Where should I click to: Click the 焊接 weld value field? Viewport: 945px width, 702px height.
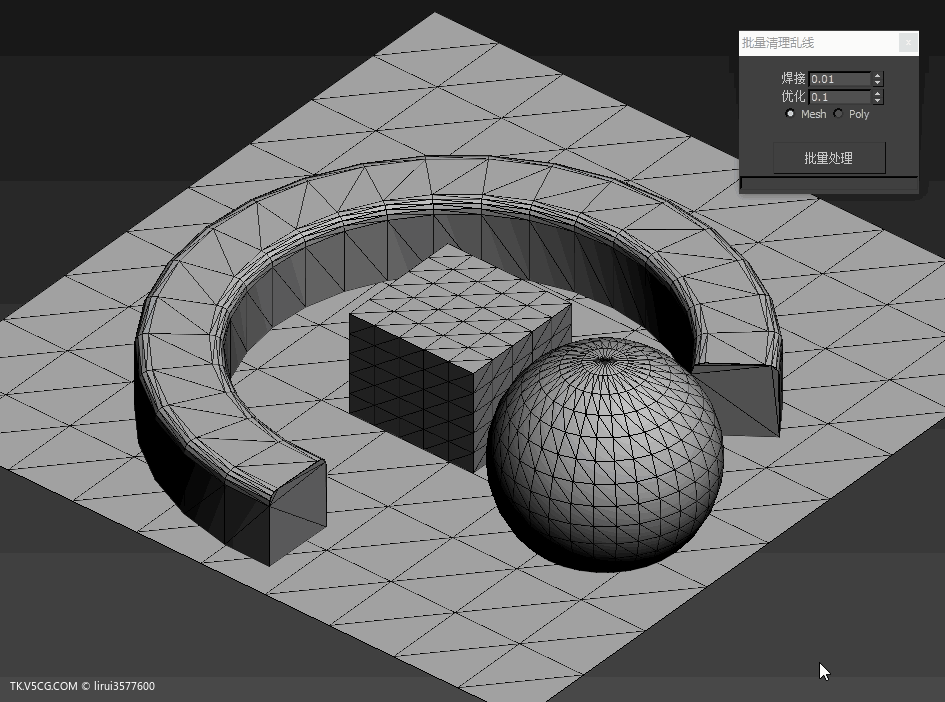coord(839,79)
